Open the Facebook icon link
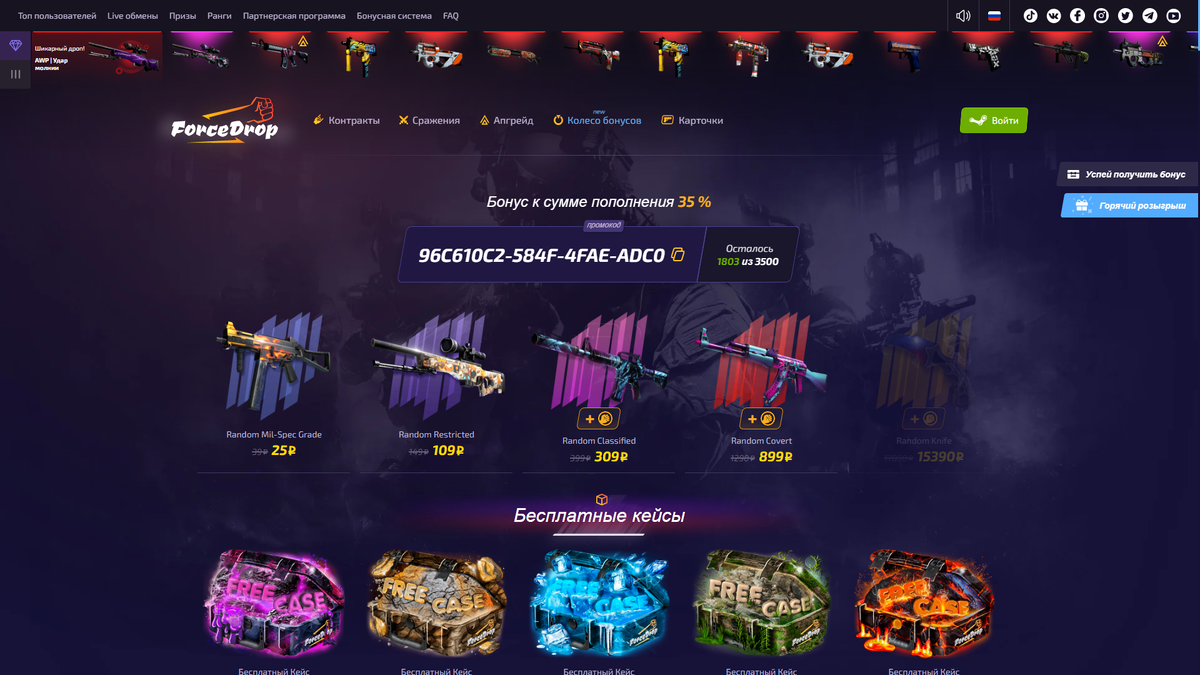 (x=1077, y=16)
